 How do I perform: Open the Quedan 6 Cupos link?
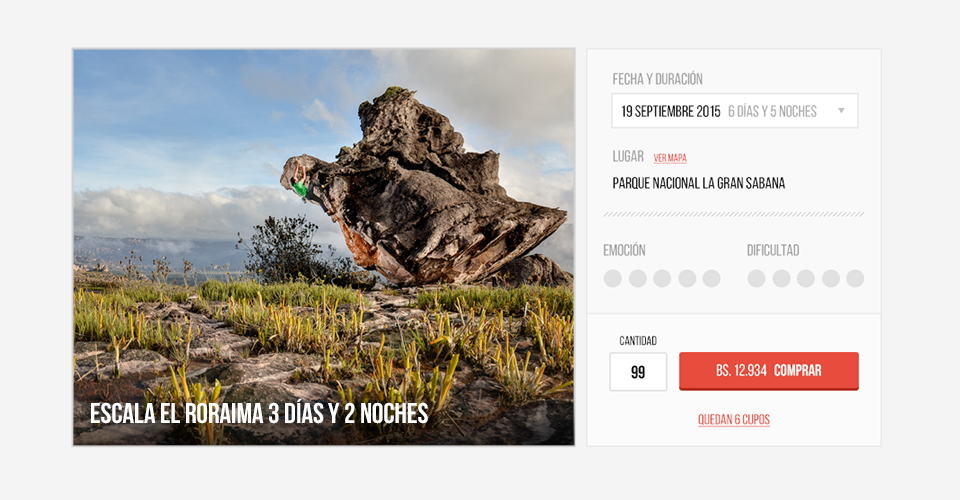coord(734,420)
